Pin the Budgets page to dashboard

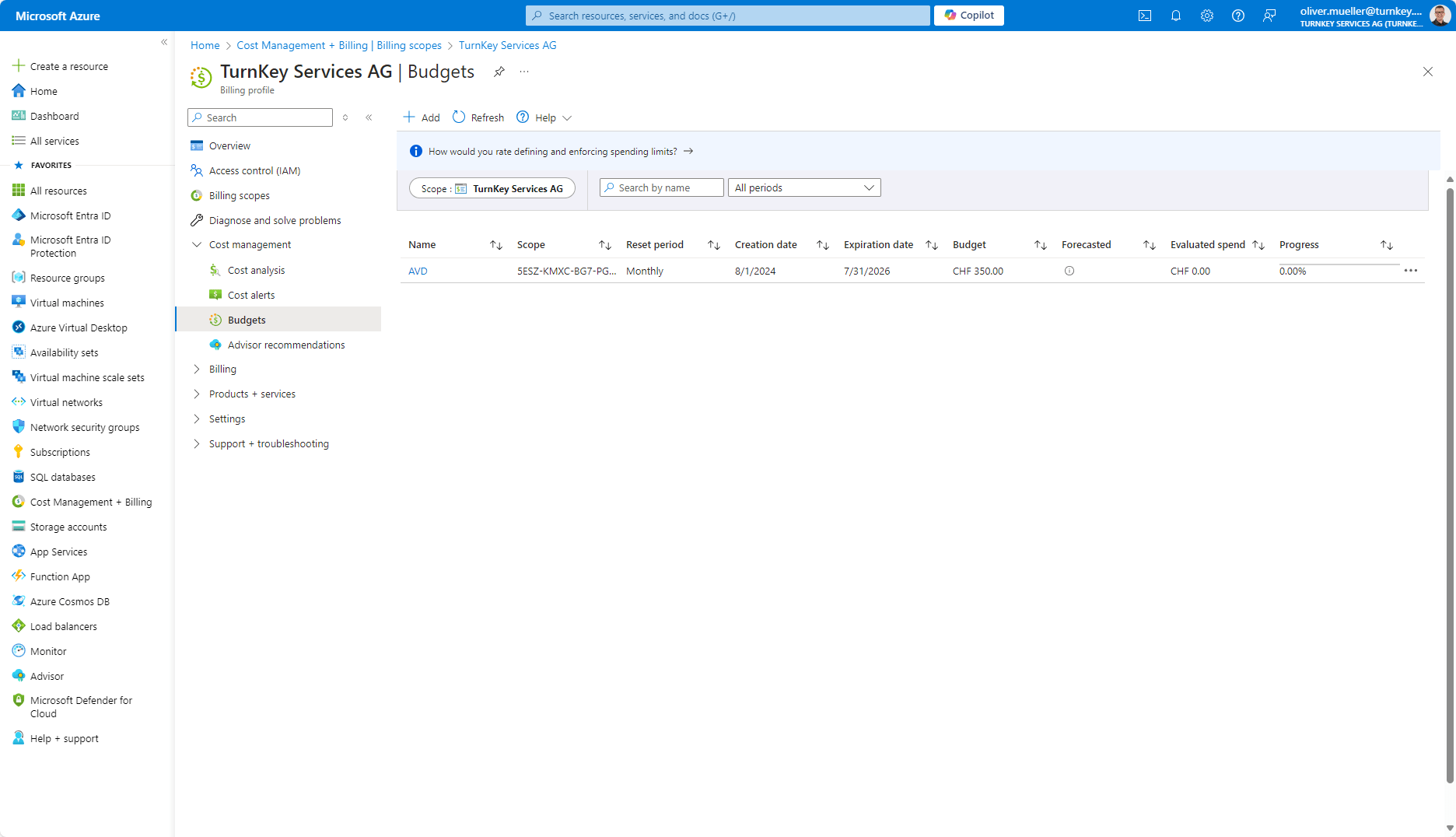point(499,72)
